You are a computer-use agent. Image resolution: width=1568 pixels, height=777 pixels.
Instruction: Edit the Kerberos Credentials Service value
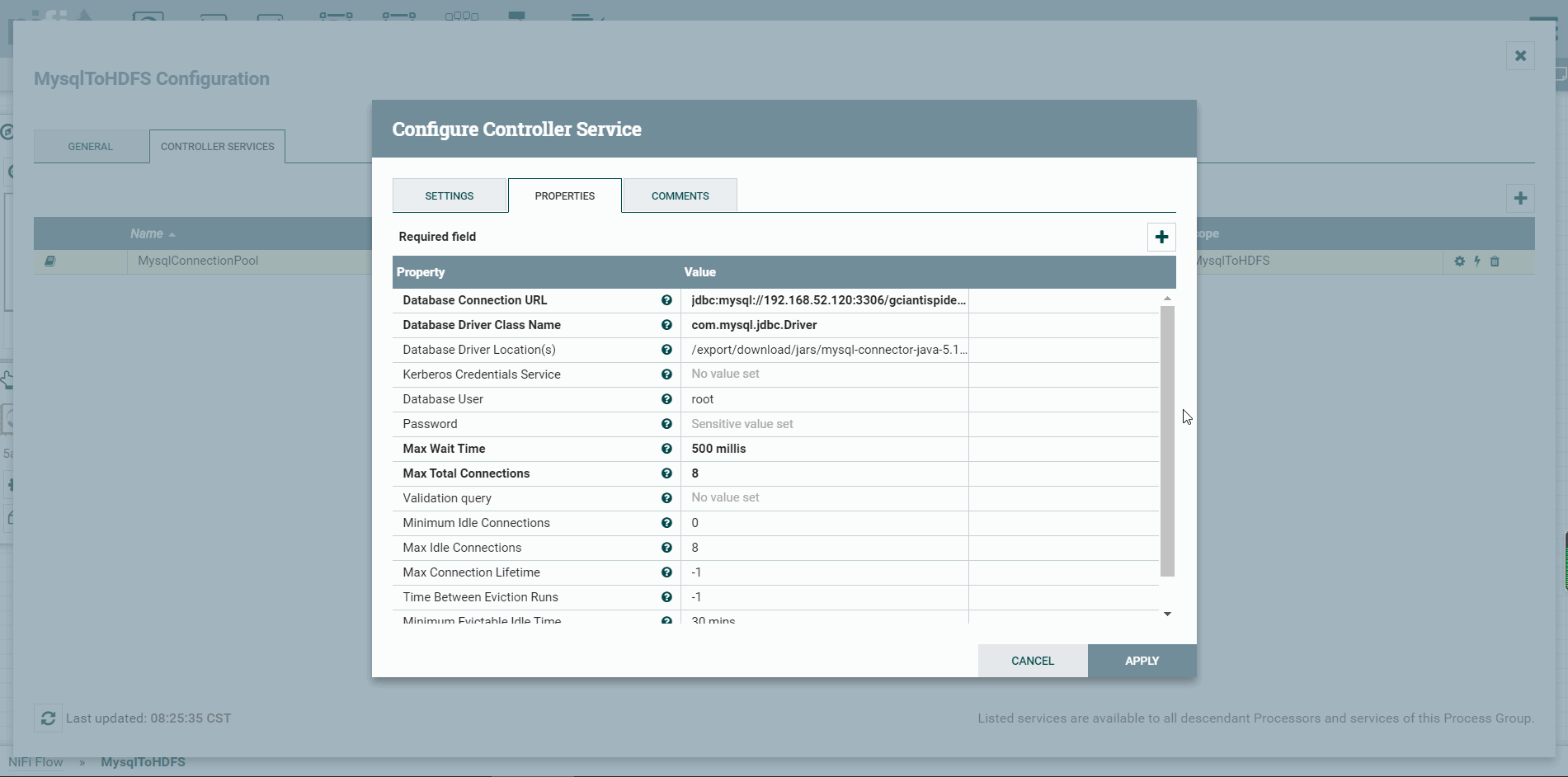825,374
